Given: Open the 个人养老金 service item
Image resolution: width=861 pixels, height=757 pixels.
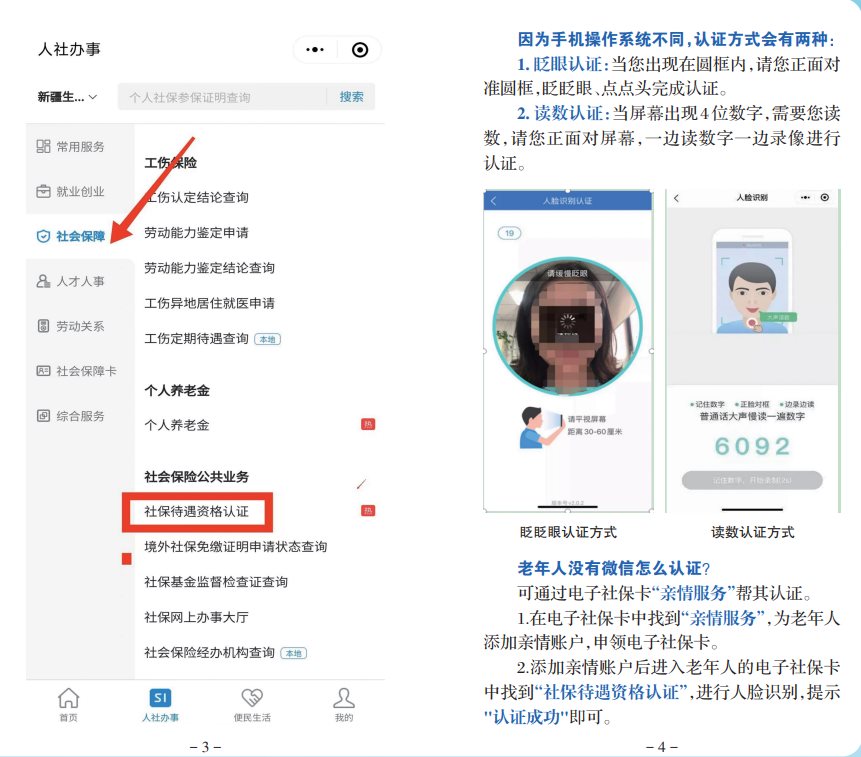Looking at the screenshot, I should (x=177, y=425).
